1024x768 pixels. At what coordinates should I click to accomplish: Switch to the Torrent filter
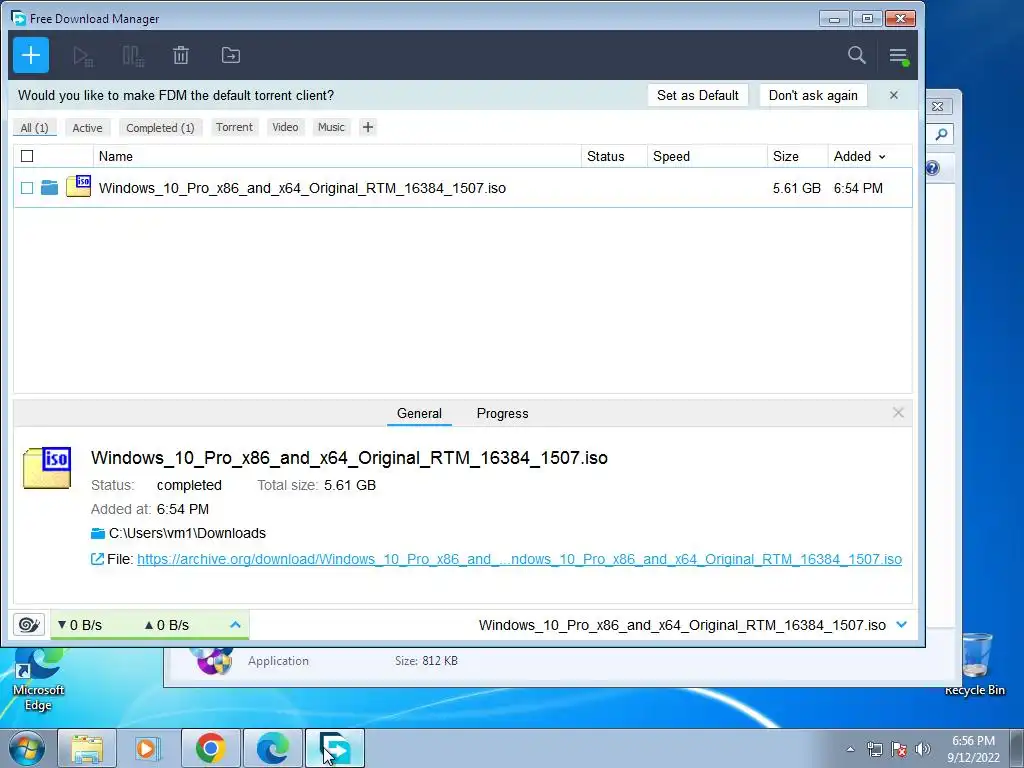(x=234, y=127)
